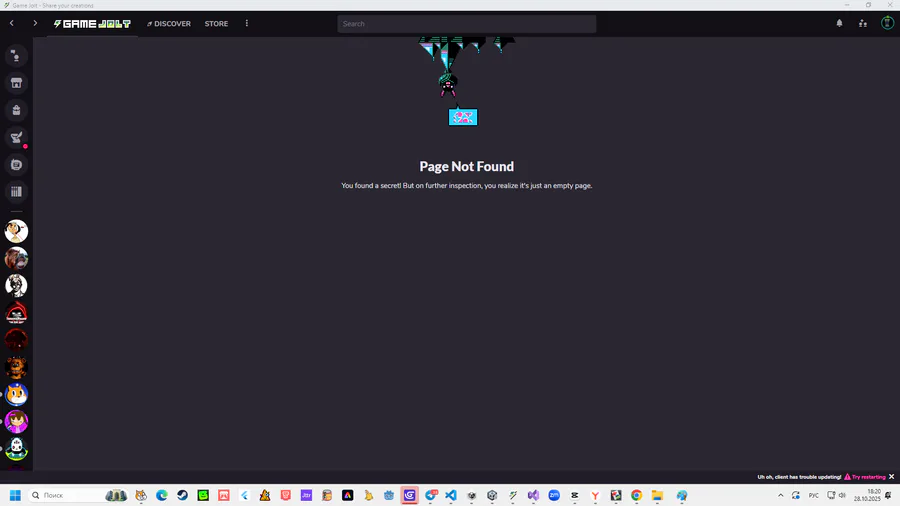The height and width of the screenshot is (506, 900).
Task: Open Unity Hub icon in taskbar
Action: tap(492, 495)
